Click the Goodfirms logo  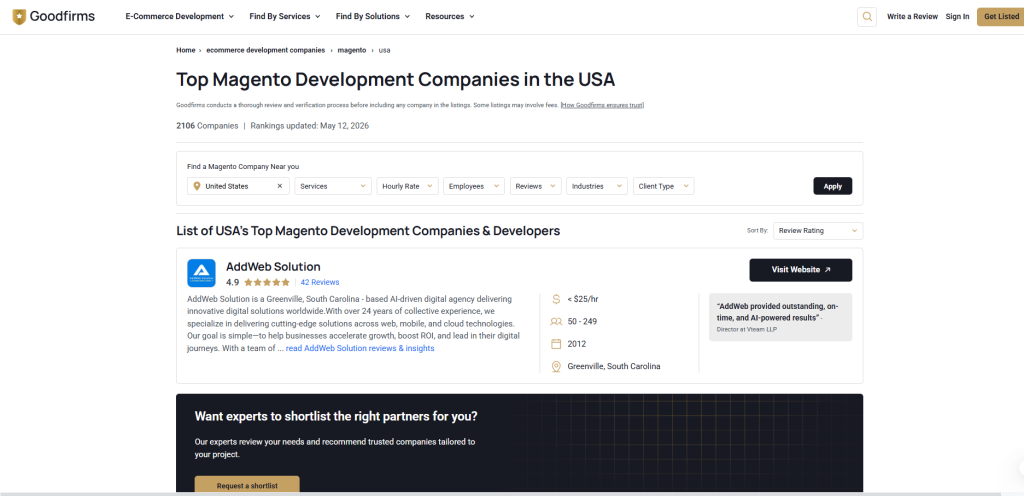pyautogui.click(x=54, y=16)
